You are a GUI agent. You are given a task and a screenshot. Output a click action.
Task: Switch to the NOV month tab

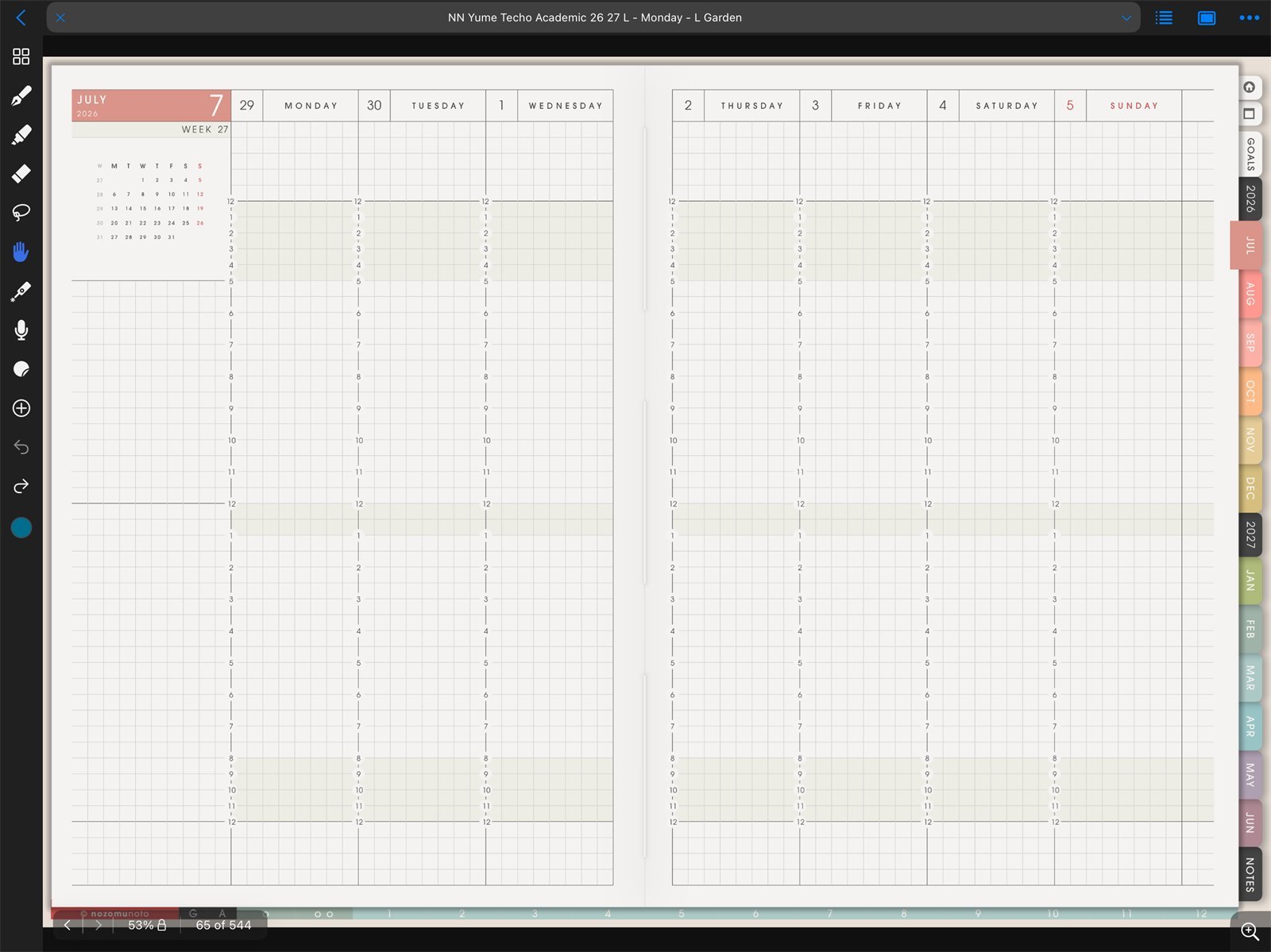pos(1250,440)
